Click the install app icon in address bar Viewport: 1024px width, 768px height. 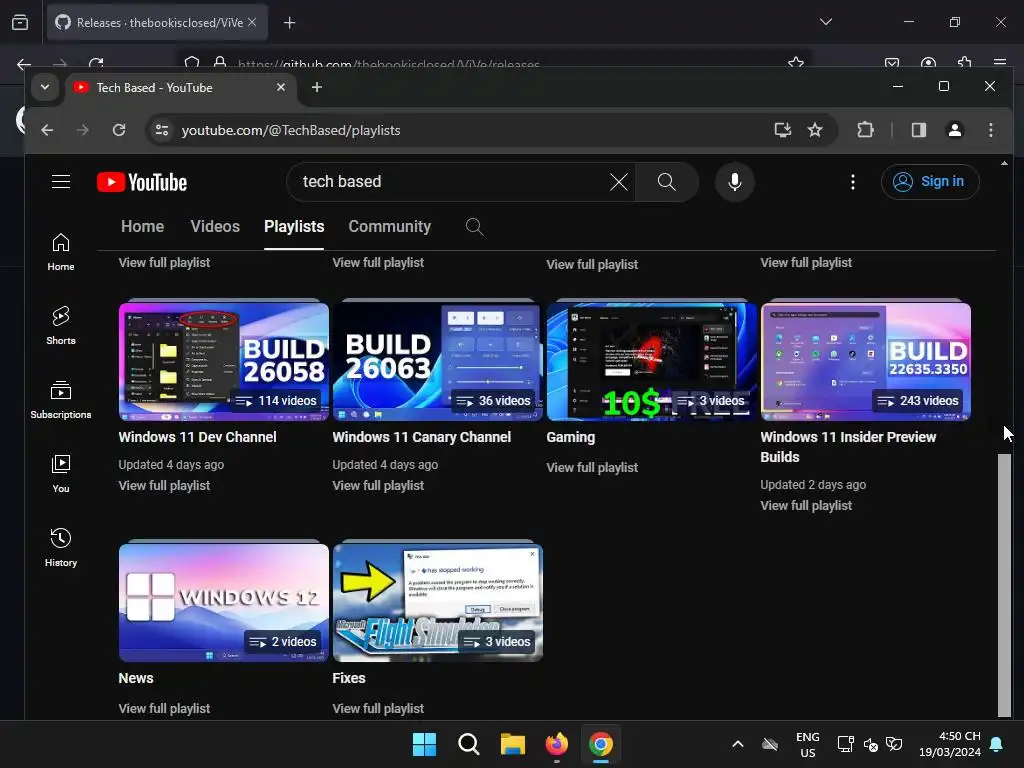pyautogui.click(x=782, y=130)
